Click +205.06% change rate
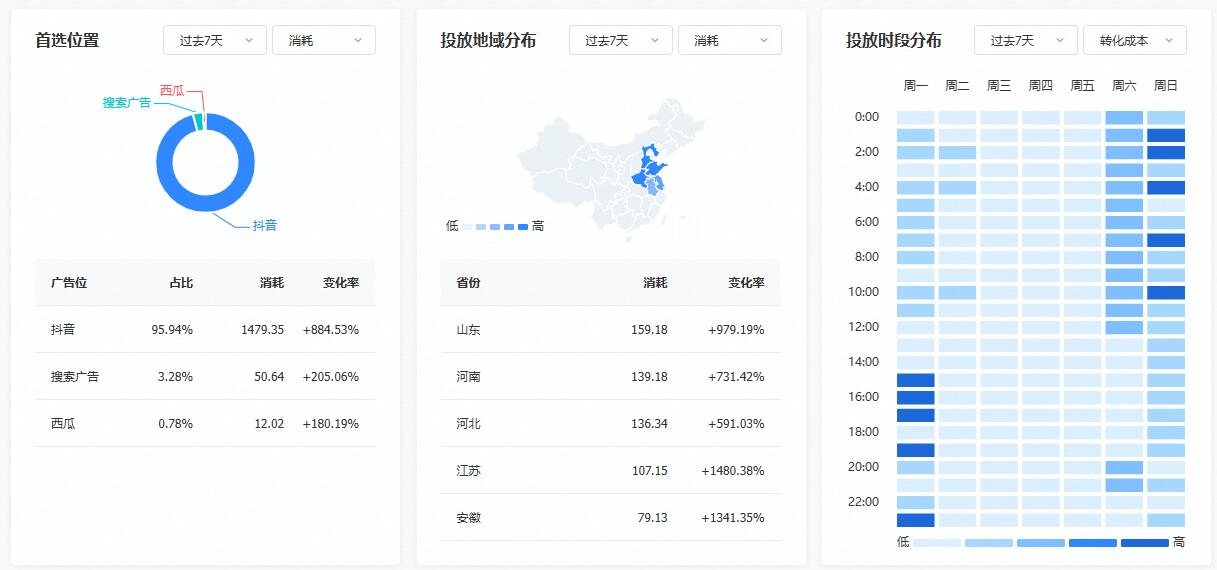Viewport: 1217px width, 570px height. [x=331, y=376]
